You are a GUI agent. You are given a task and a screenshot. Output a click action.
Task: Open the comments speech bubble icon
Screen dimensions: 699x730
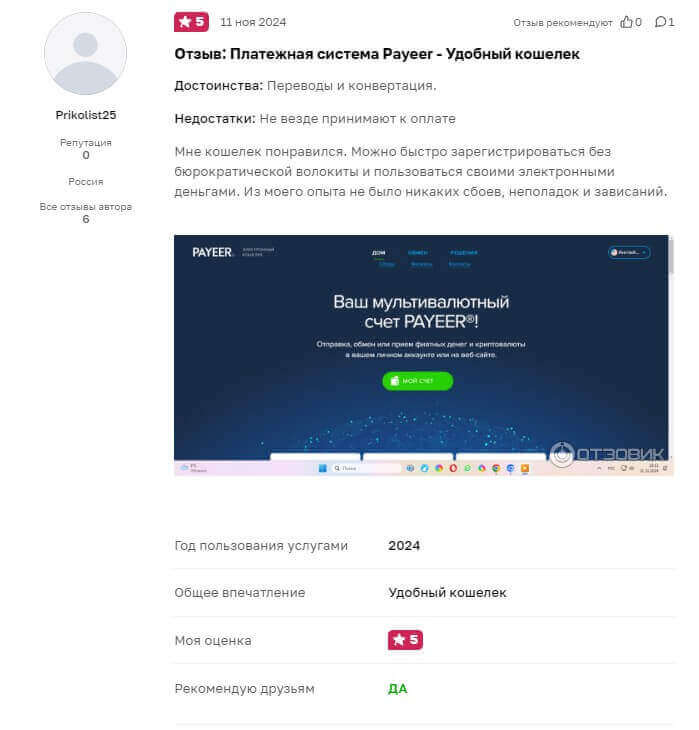[660, 22]
